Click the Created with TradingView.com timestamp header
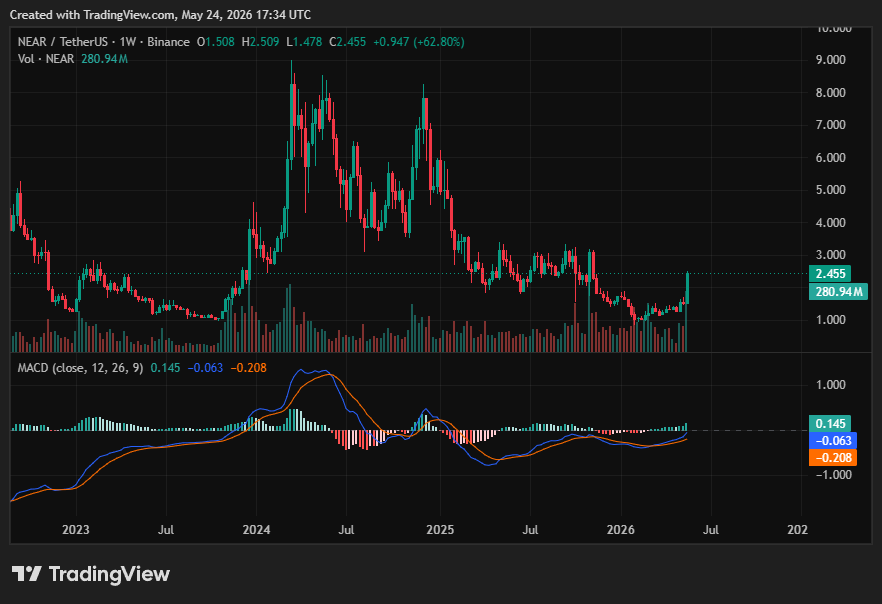Screen dimensions: 882x604 click(160, 15)
